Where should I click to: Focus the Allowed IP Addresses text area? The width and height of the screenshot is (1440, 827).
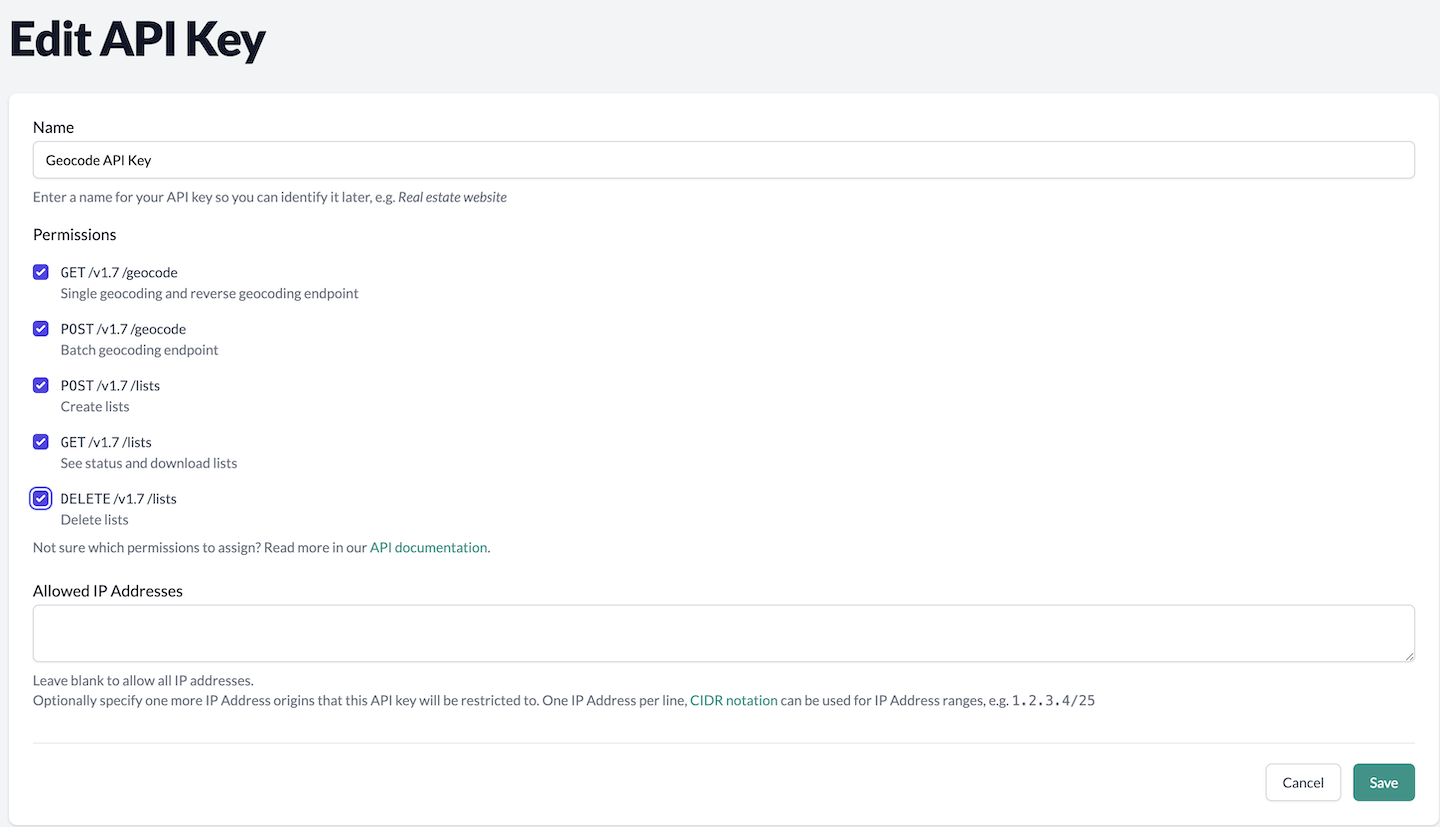pos(723,633)
